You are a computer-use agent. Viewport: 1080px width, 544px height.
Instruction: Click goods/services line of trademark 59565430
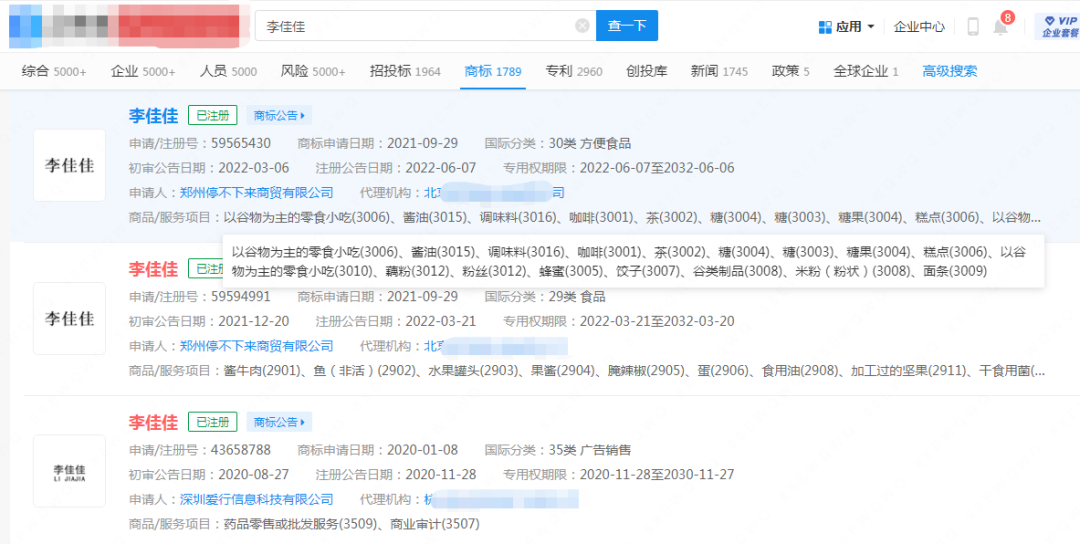click(585, 217)
